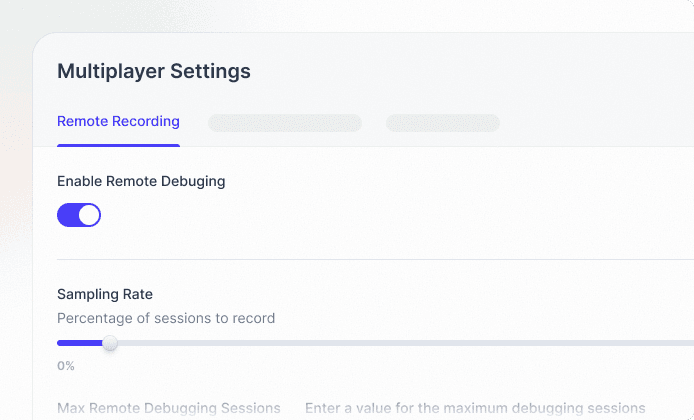694x420 pixels.
Task: Click the blue left side of toggle
Action: [67, 215]
